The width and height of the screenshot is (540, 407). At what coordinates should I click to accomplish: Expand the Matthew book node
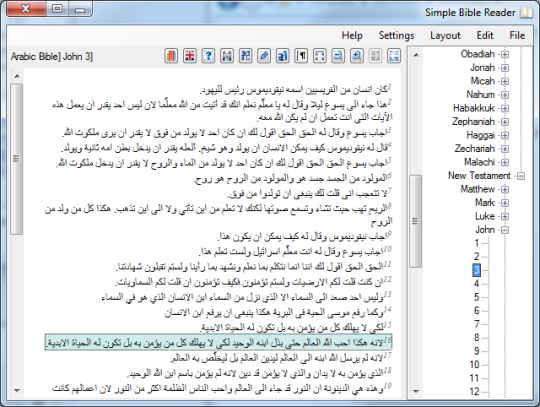point(505,189)
